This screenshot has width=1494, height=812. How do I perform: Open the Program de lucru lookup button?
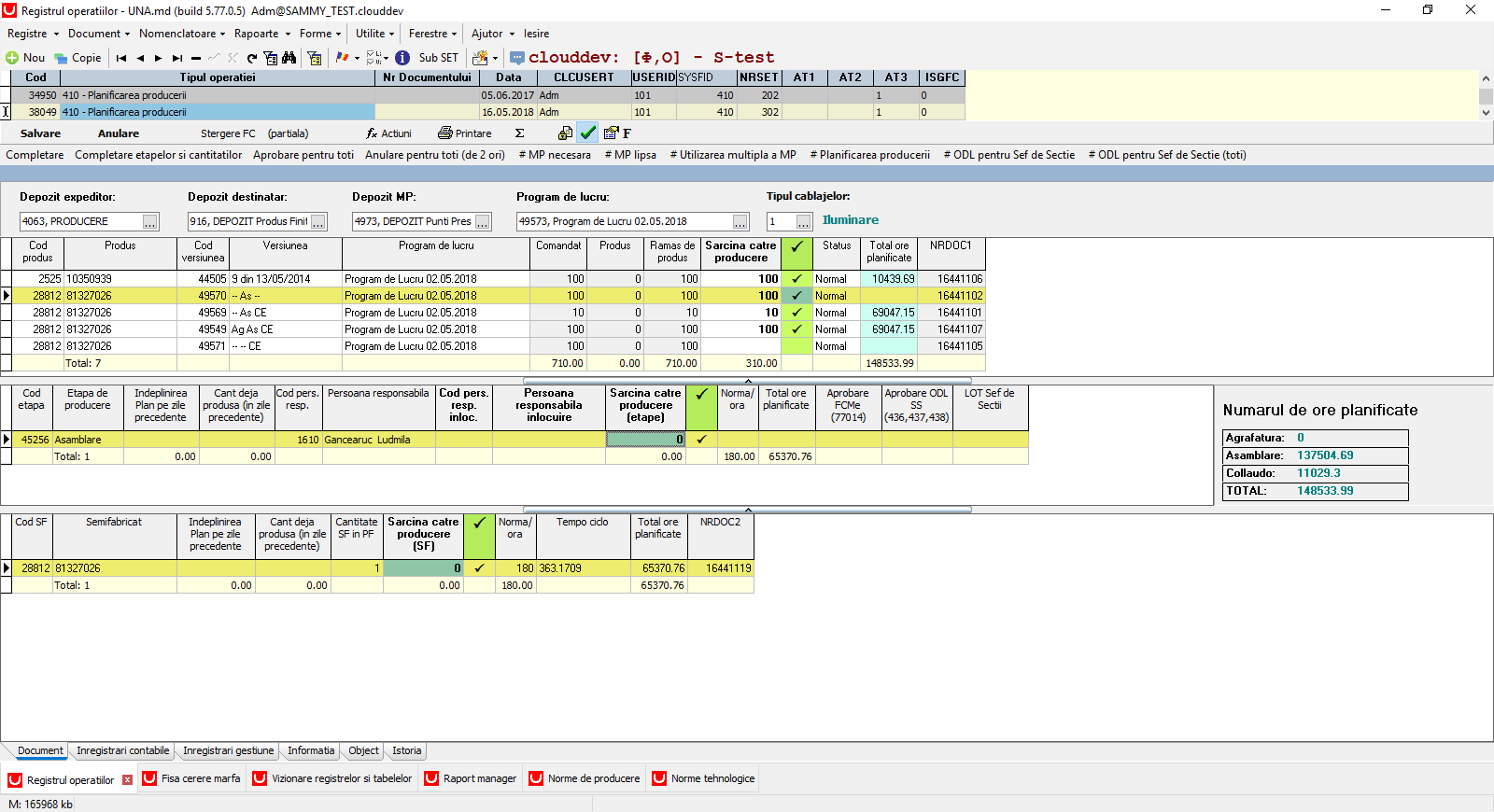point(740,221)
